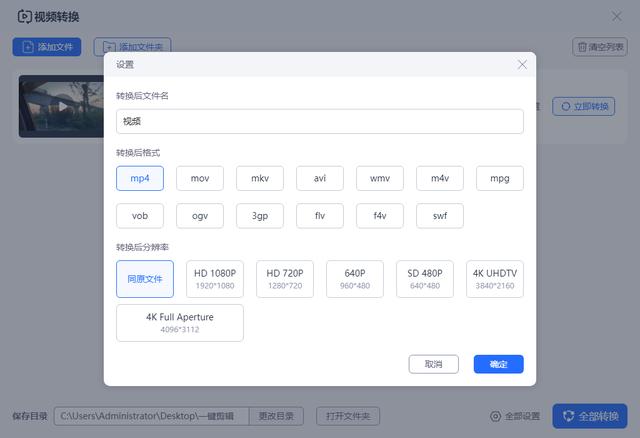
Task: Click the converted file name field
Action: (320, 121)
